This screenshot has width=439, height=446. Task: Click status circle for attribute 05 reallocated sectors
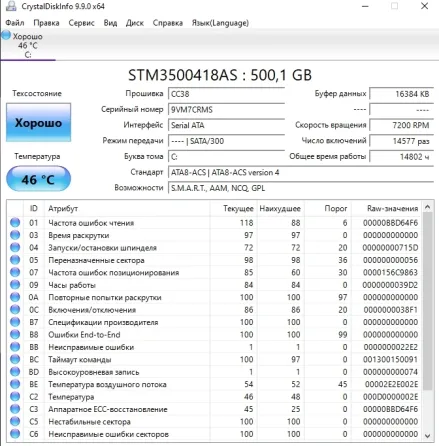point(15,260)
